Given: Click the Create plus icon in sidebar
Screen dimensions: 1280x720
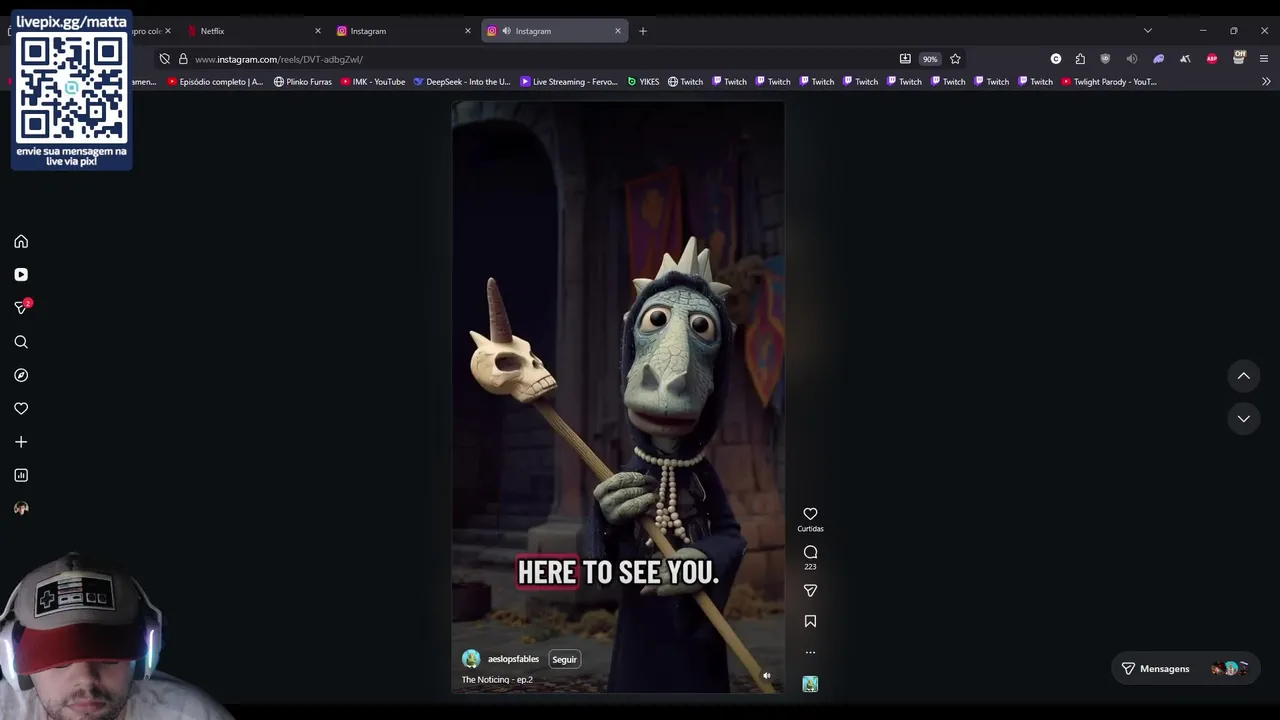Looking at the screenshot, I should [x=21, y=442].
